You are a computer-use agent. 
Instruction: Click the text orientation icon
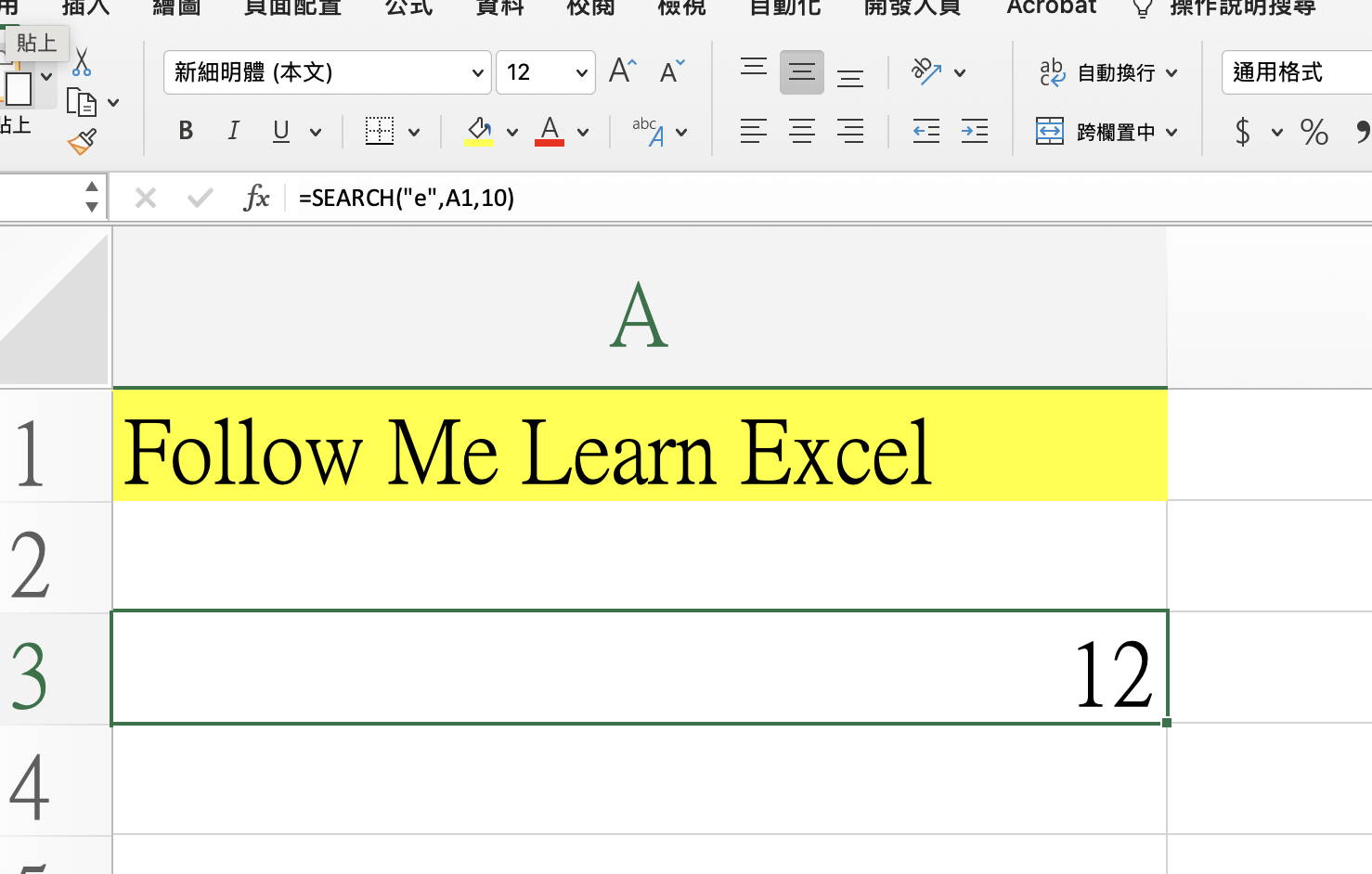tap(926, 71)
